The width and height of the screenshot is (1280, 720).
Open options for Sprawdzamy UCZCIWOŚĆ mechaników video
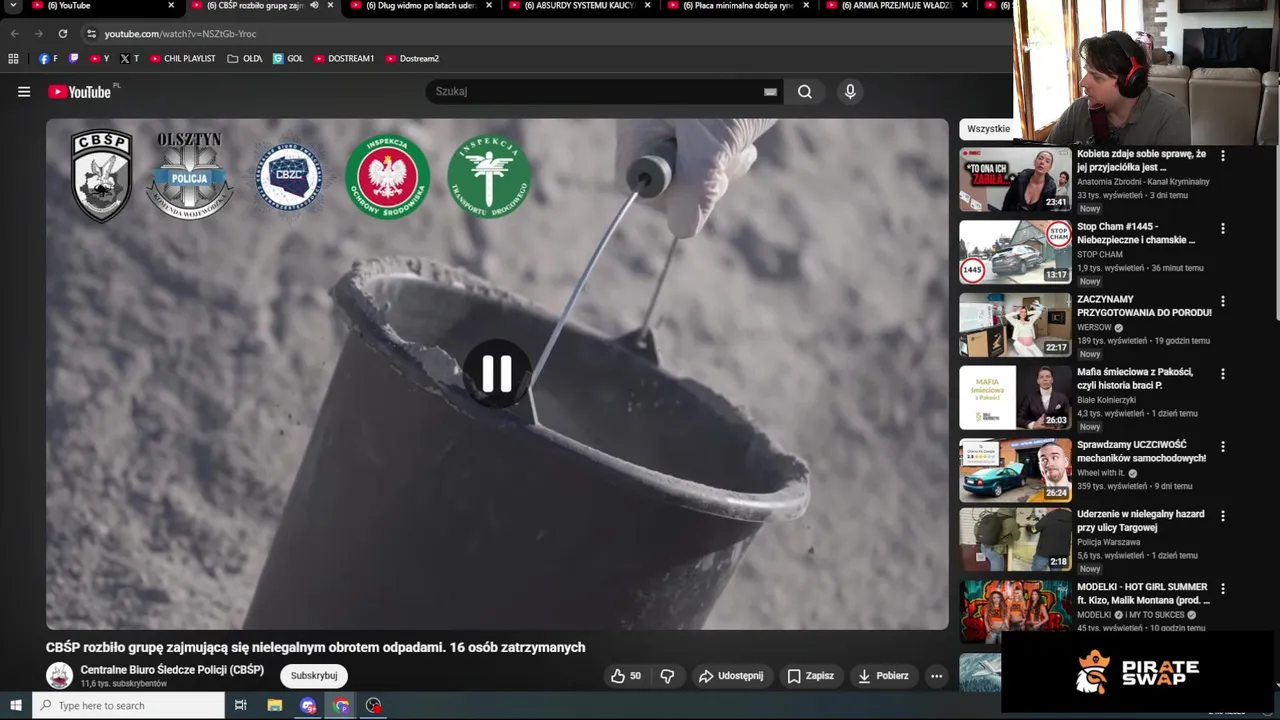1222,447
